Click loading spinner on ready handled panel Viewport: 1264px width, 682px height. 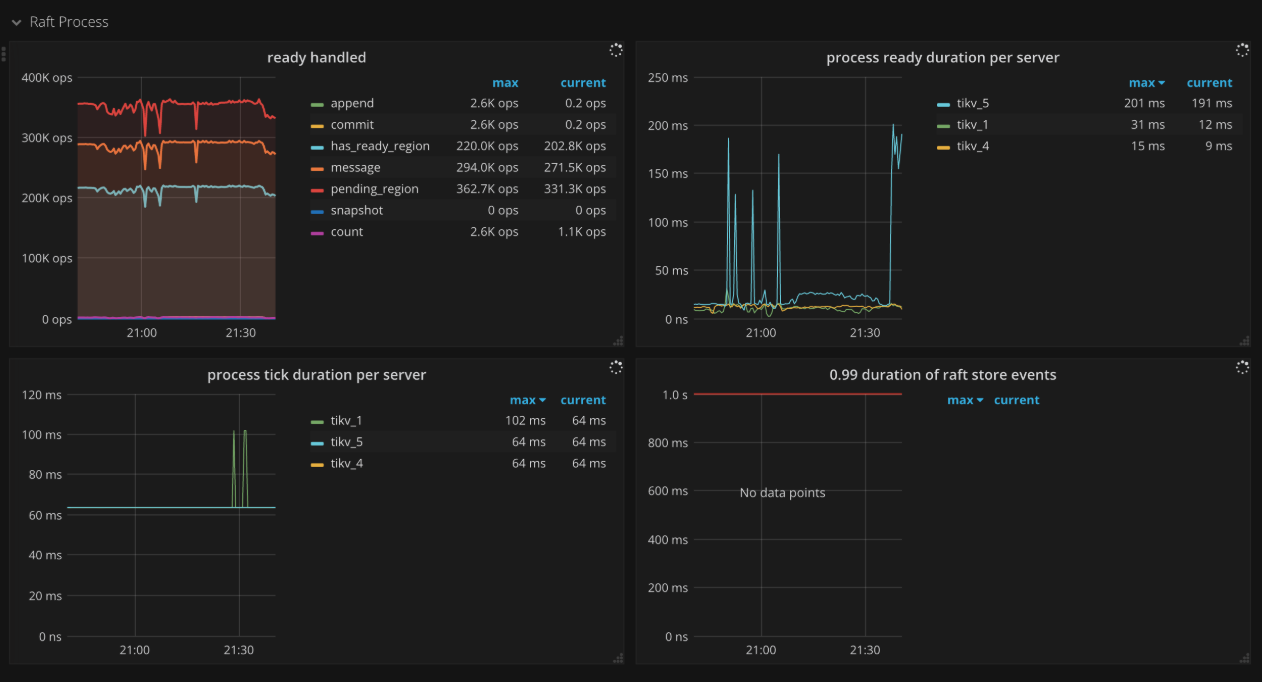click(x=616, y=50)
